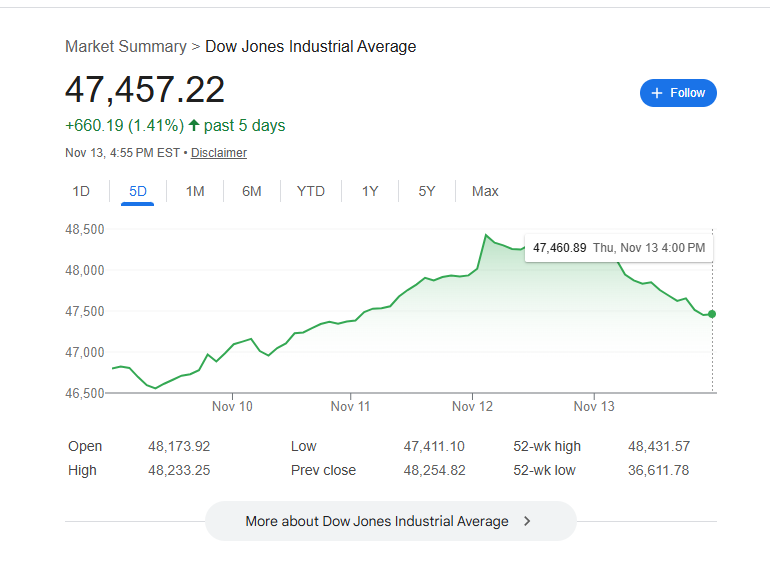Select the 5D time range tab

(x=138, y=191)
